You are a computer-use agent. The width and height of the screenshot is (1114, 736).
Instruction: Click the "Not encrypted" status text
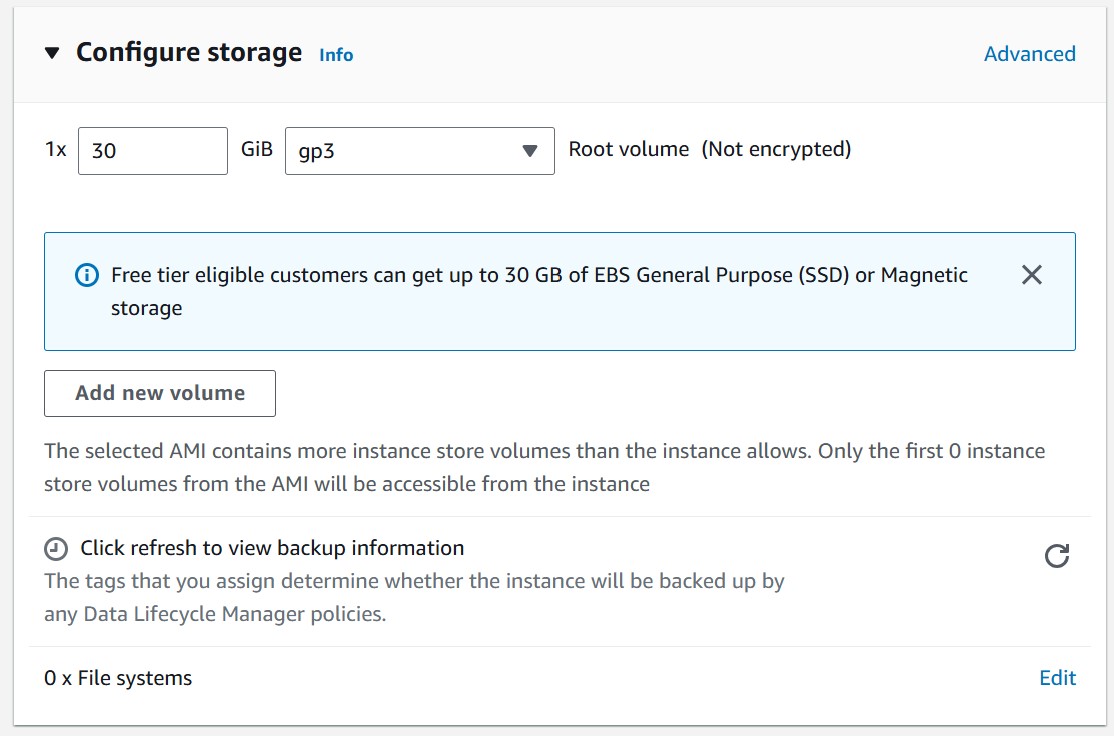(776, 150)
